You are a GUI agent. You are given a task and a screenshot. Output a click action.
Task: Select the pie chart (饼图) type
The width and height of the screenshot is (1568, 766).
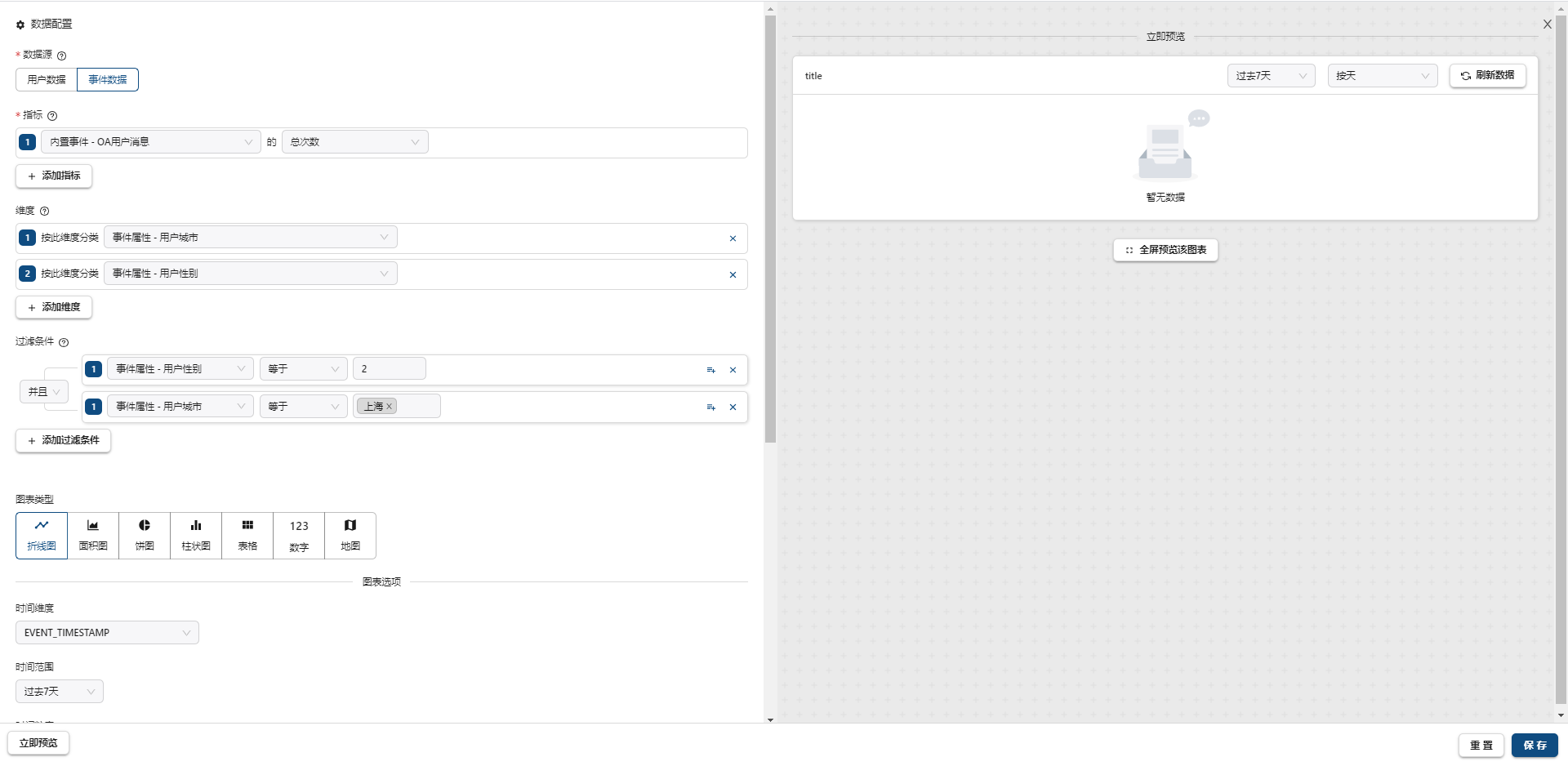145,535
